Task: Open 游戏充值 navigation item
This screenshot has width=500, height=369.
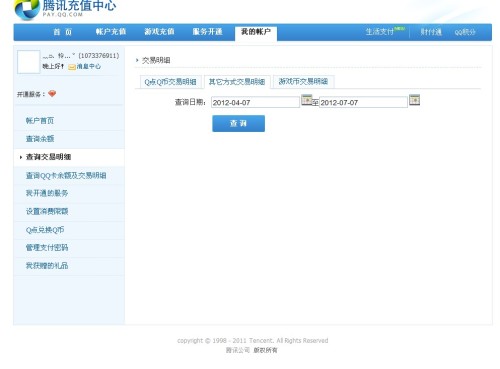Action: tap(159, 32)
